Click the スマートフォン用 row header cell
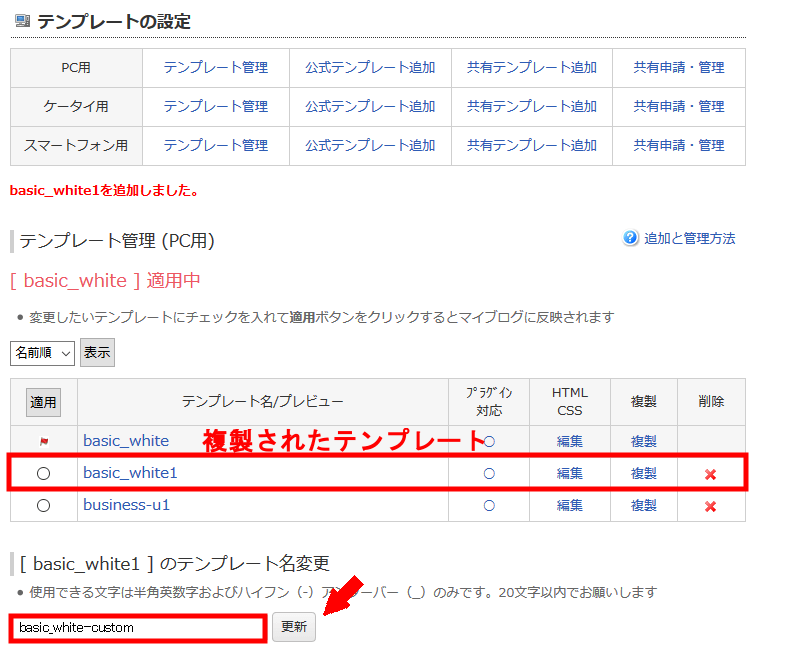This screenshot has height=654, width=804. [x=76, y=146]
